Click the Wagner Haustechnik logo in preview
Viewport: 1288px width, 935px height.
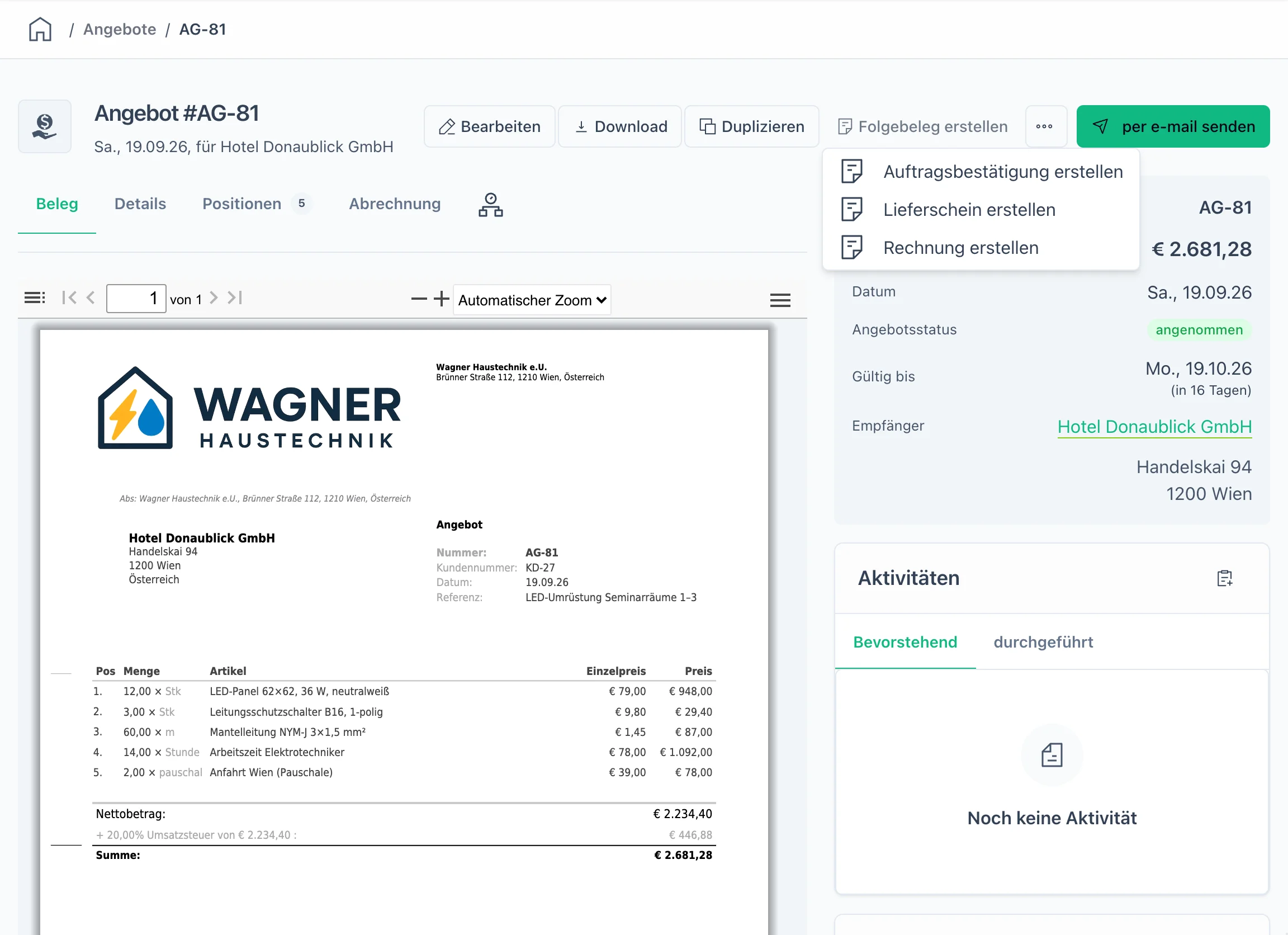point(249,408)
